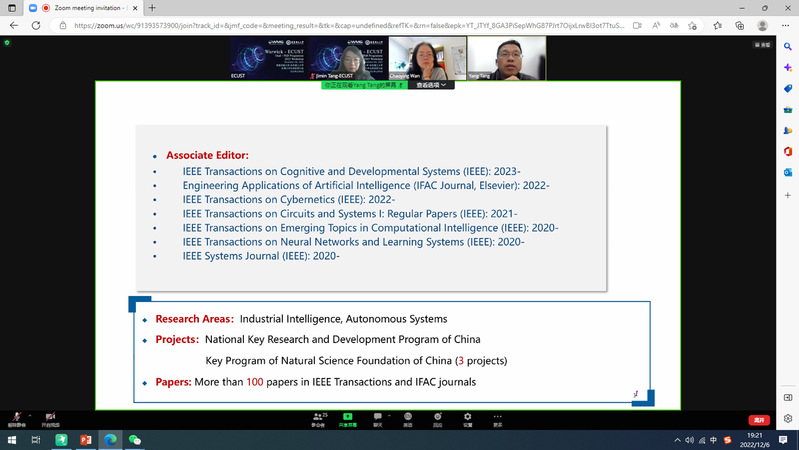Open a new browser tab

click(152, 8)
